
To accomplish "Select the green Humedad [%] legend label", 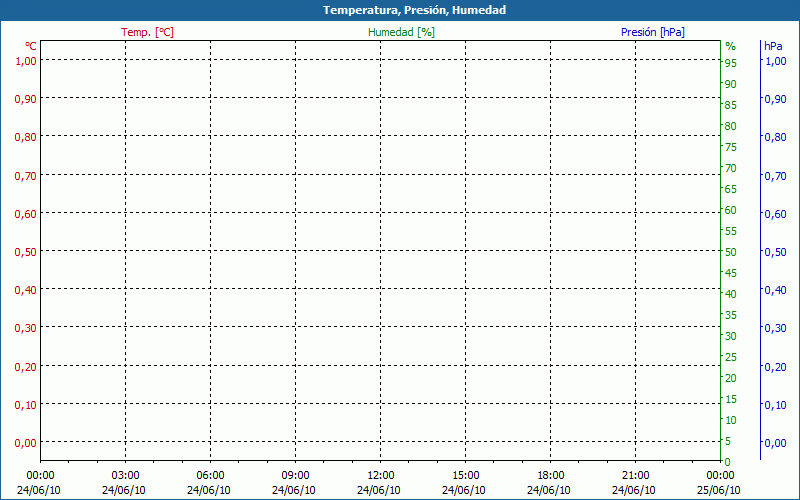I will pyautogui.click(x=401, y=32).
